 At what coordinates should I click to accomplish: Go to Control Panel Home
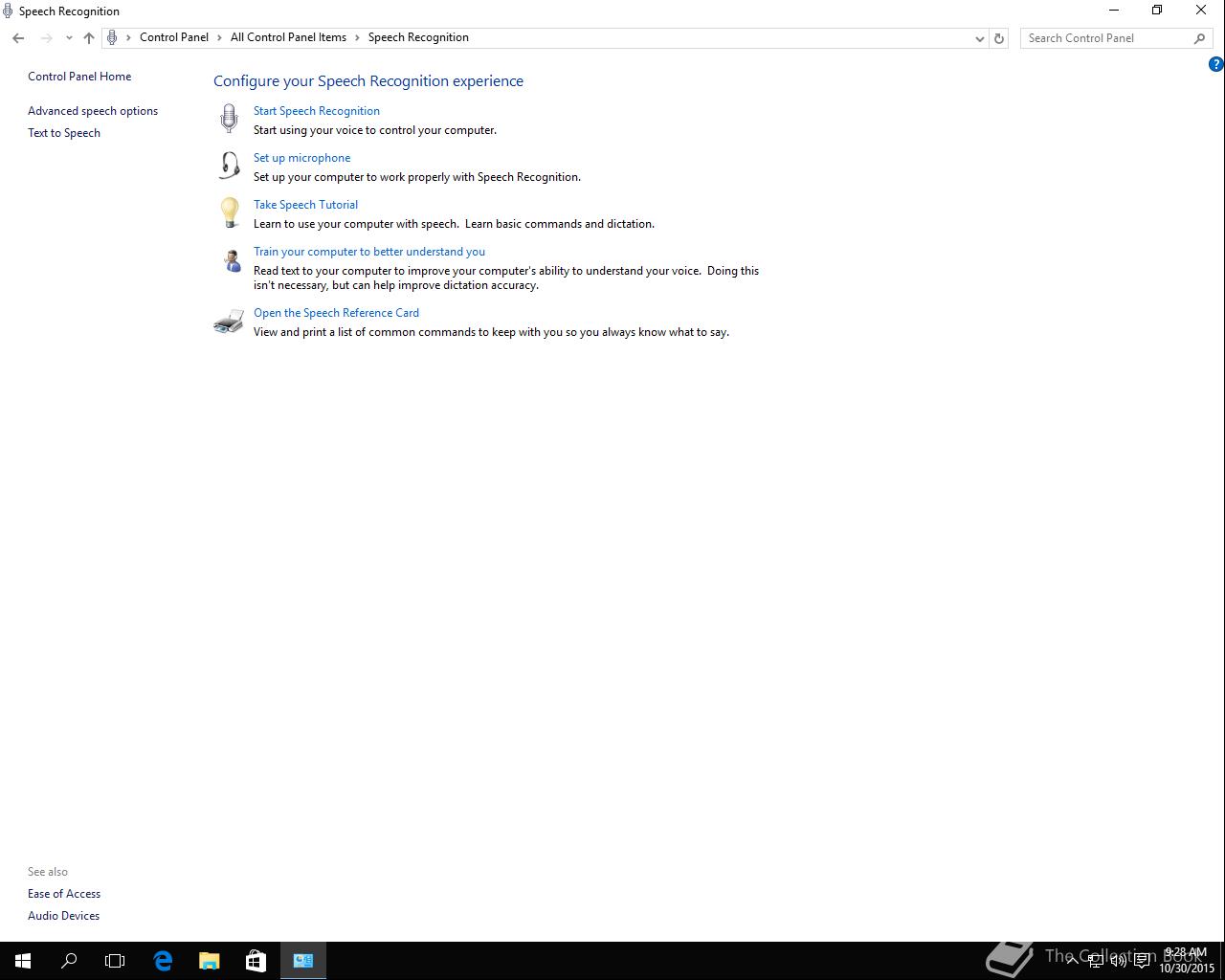(x=79, y=77)
